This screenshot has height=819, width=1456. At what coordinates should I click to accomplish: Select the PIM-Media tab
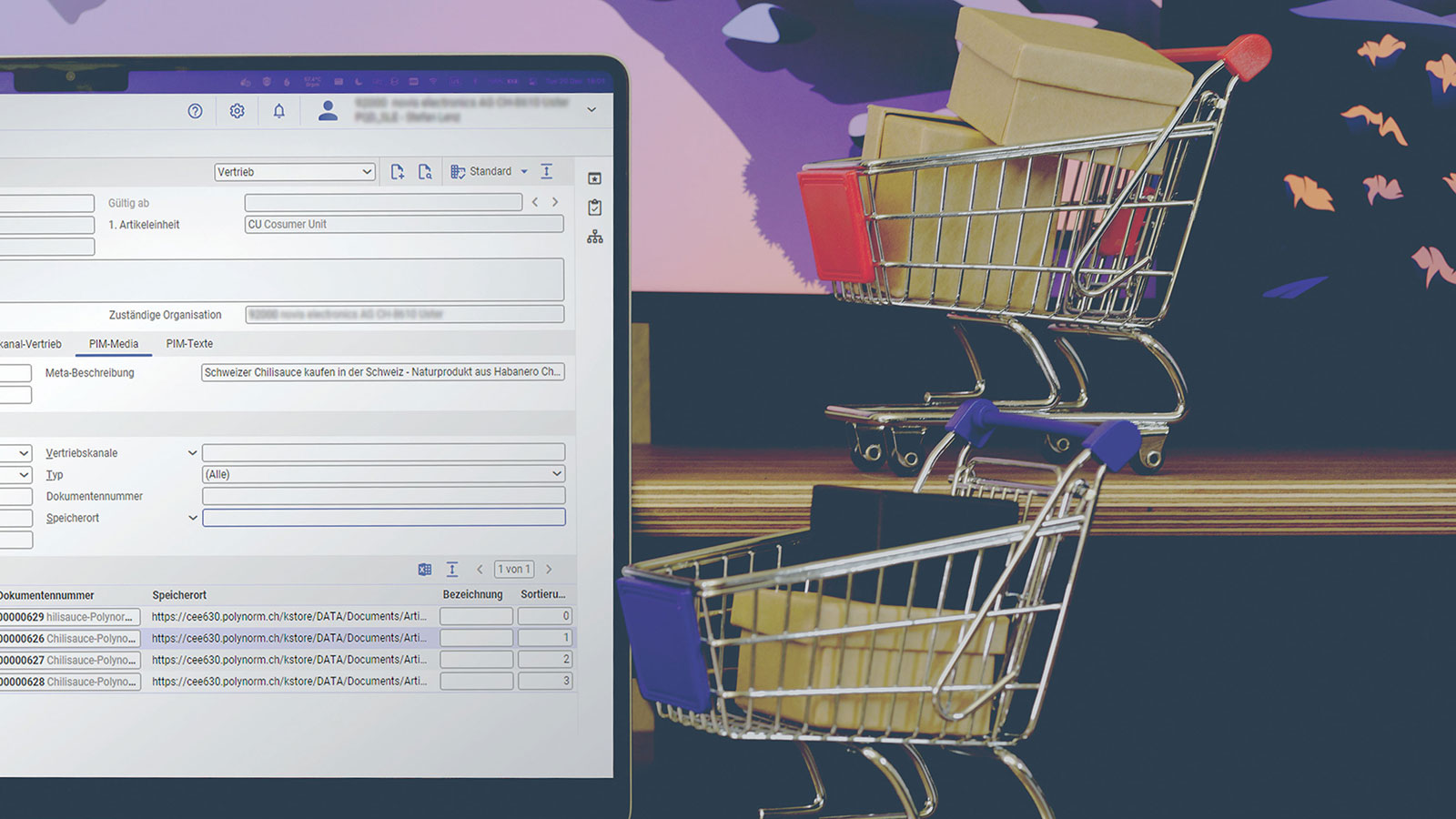tap(114, 344)
